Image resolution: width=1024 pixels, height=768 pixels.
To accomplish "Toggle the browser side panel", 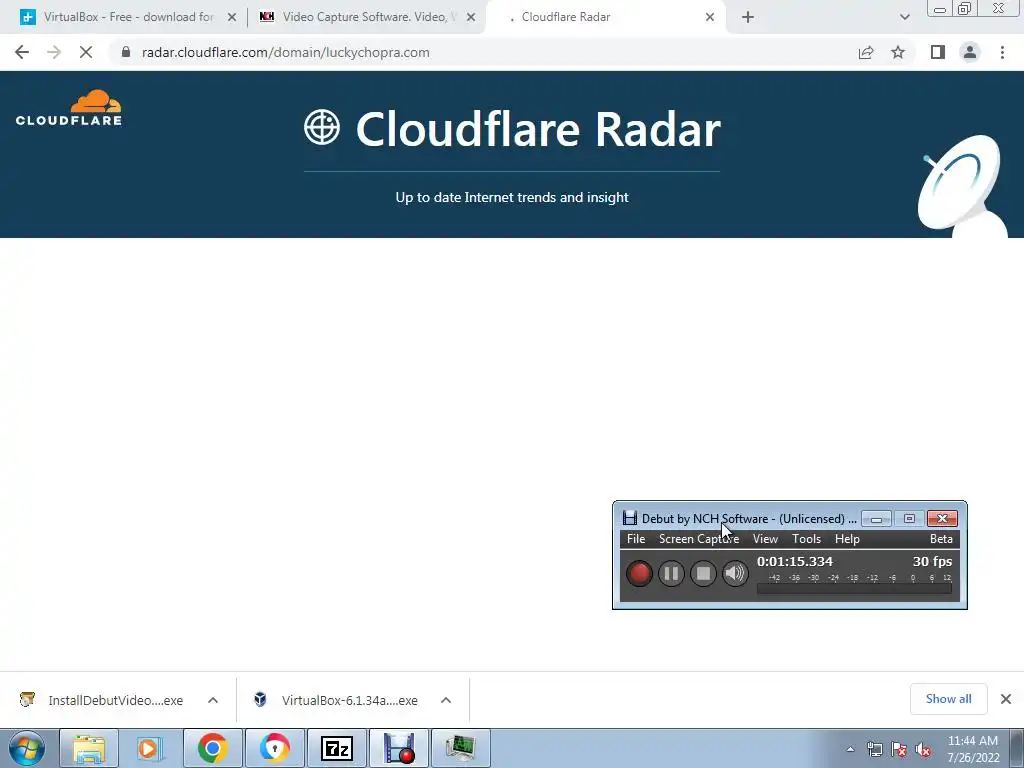I will 938,52.
